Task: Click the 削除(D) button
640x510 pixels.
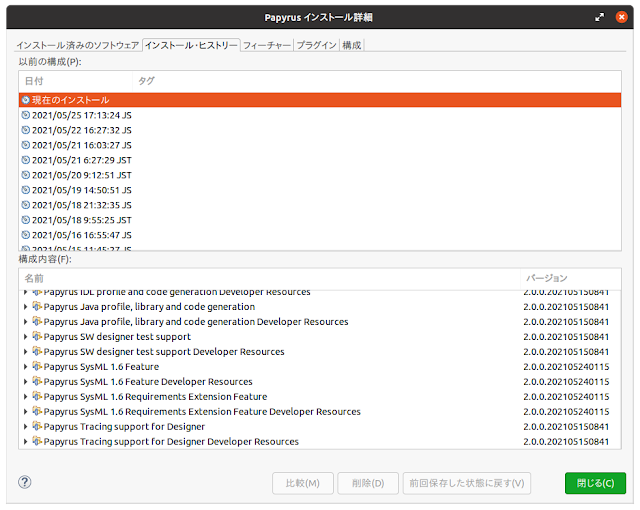Action: click(x=368, y=483)
